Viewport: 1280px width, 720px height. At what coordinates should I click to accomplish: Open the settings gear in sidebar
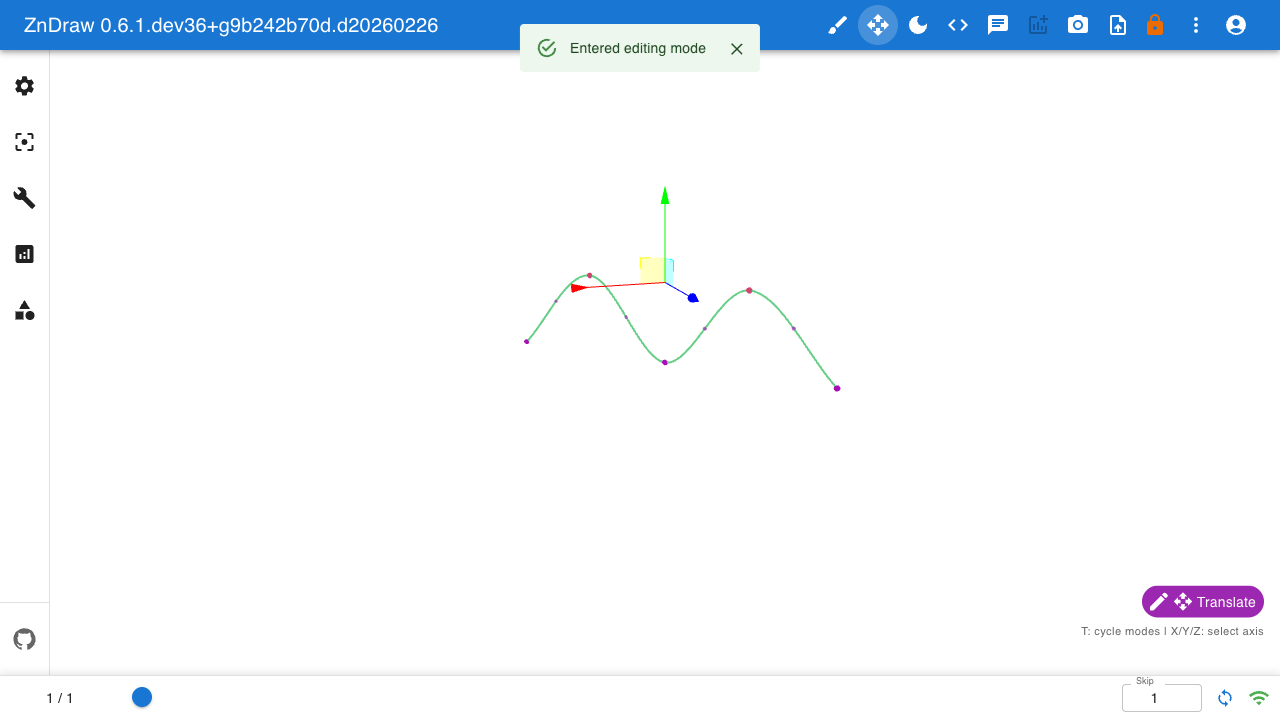(x=25, y=86)
